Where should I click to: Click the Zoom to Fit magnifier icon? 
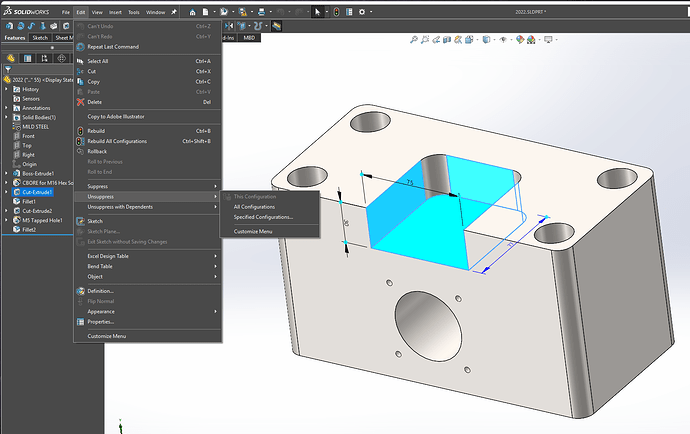(413, 39)
